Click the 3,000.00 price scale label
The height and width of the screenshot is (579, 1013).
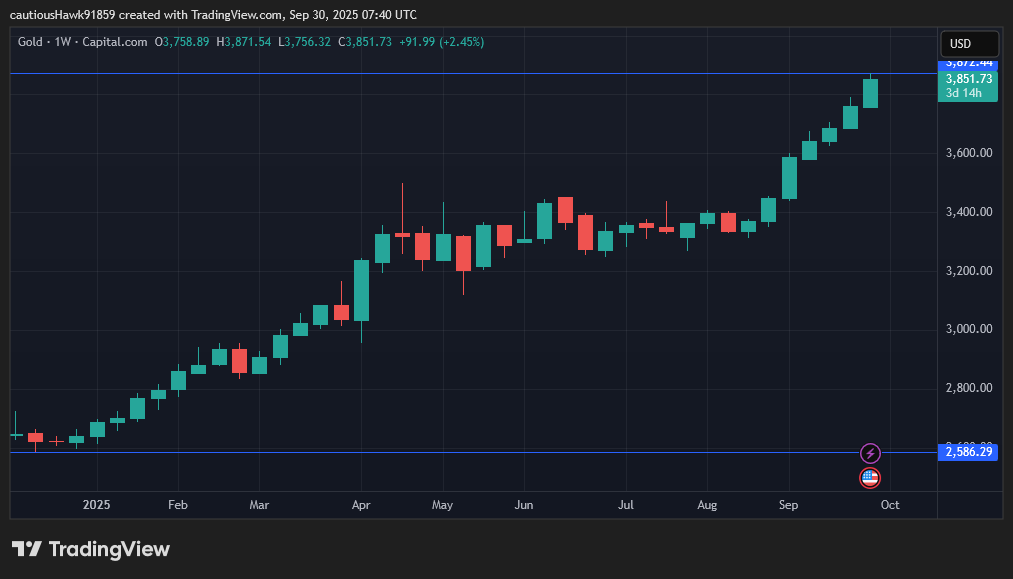pos(969,329)
